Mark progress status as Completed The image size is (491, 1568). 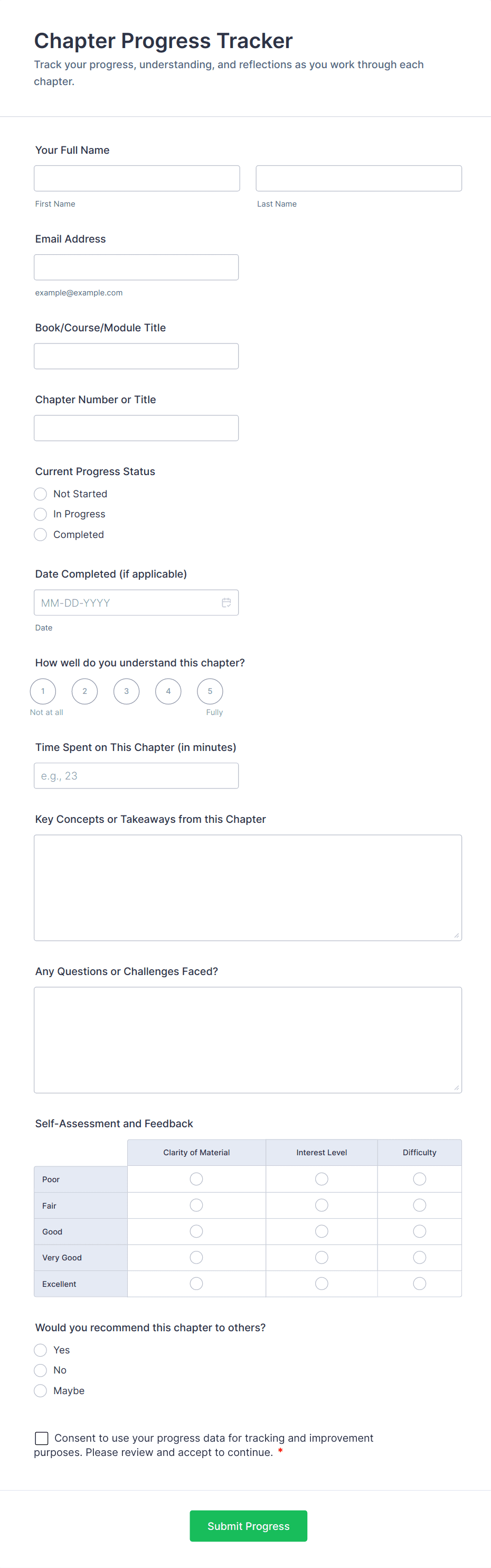click(x=41, y=534)
